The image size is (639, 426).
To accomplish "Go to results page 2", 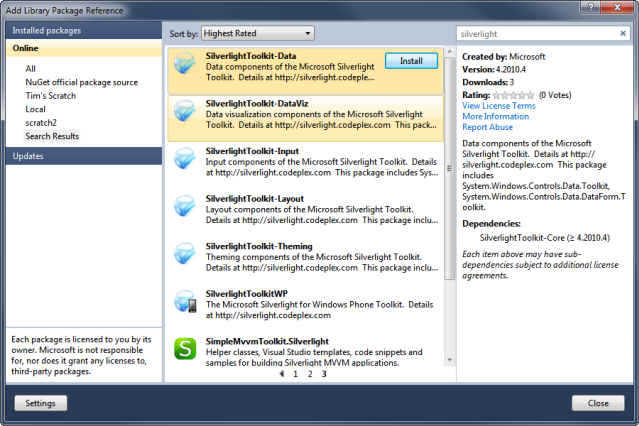I will (x=310, y=374).
